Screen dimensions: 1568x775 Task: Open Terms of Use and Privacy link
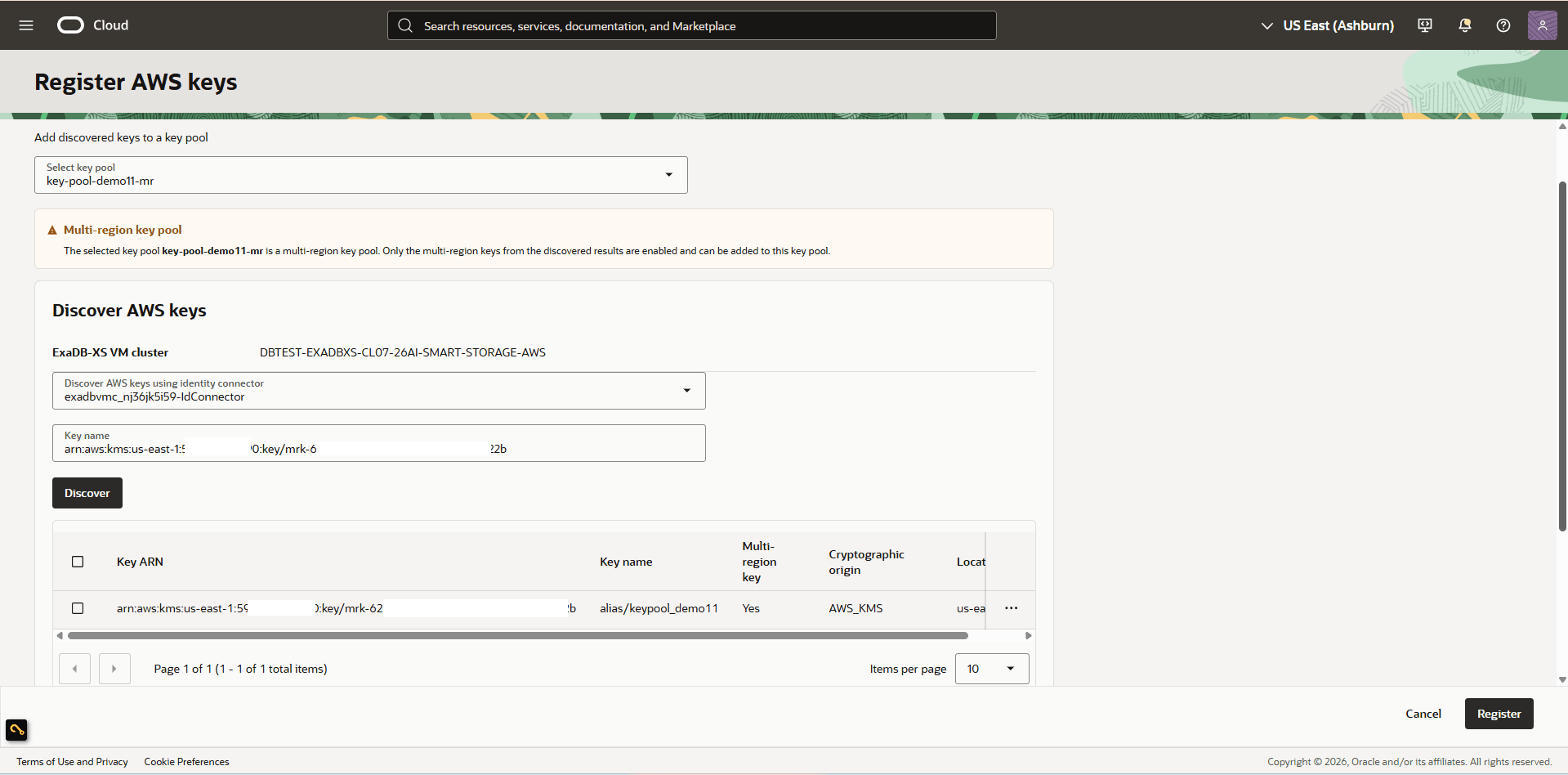pyautogui.click(x=73, y=762)
